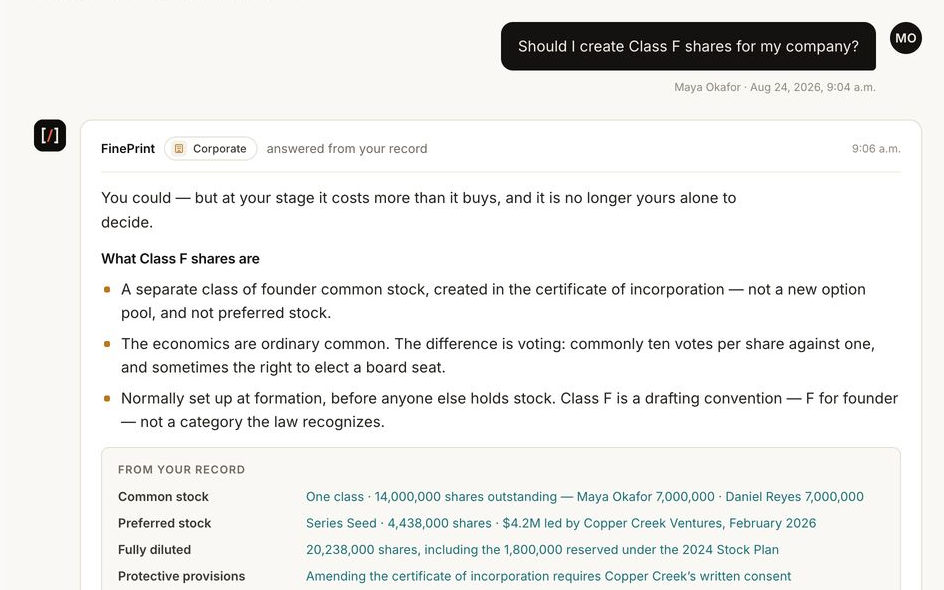Open the MO user avatar
Image resolution: width=944 pixels, height=590 pixels.
[905, 38]
